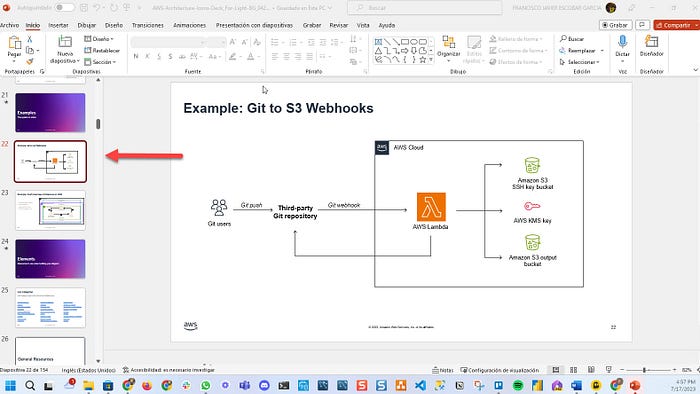Viewport: 700px width, 394px height.
Task: Click the Cut scissors icon
Action: (x=29, y=39)
